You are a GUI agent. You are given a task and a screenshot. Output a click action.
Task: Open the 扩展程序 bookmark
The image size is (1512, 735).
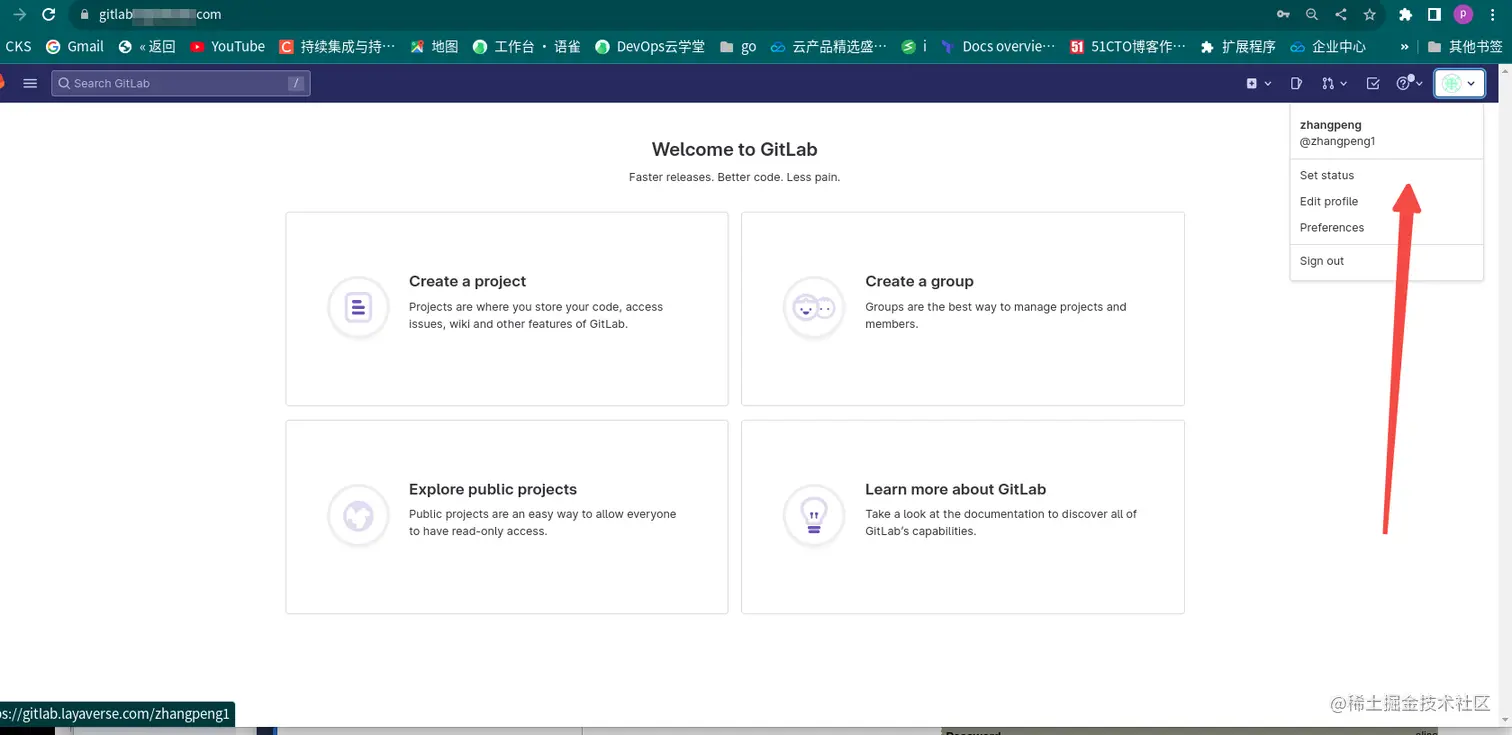point(1238,46)
